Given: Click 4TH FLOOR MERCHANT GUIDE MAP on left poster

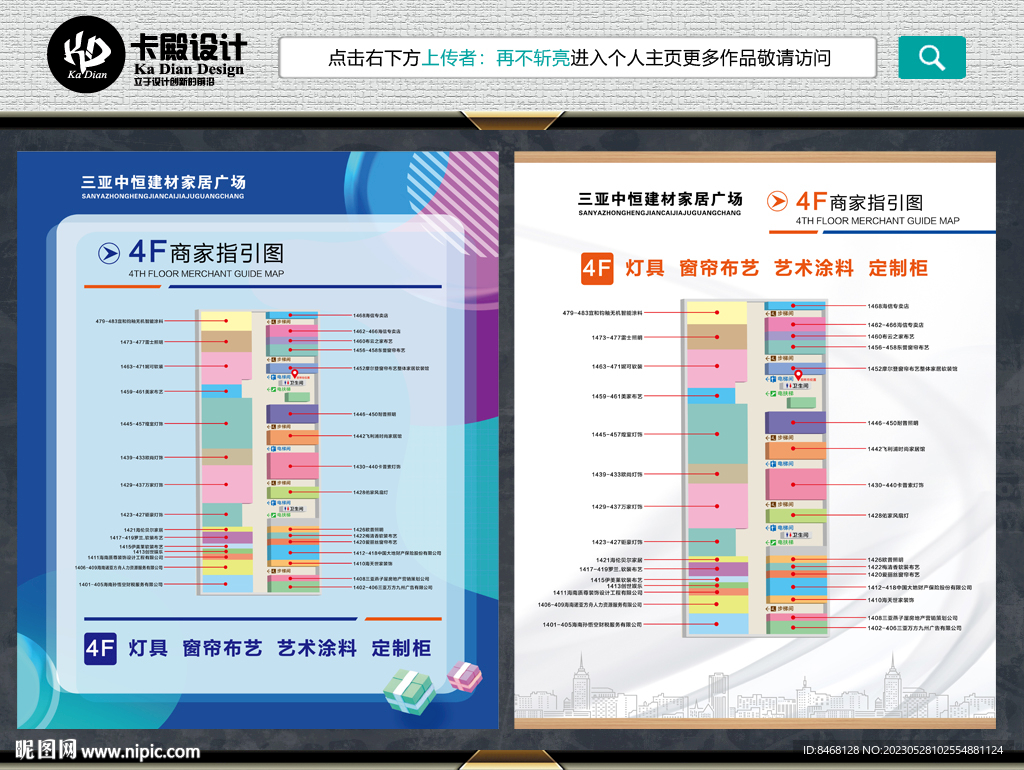Looking at the screenshot, I should click(206, 274).
